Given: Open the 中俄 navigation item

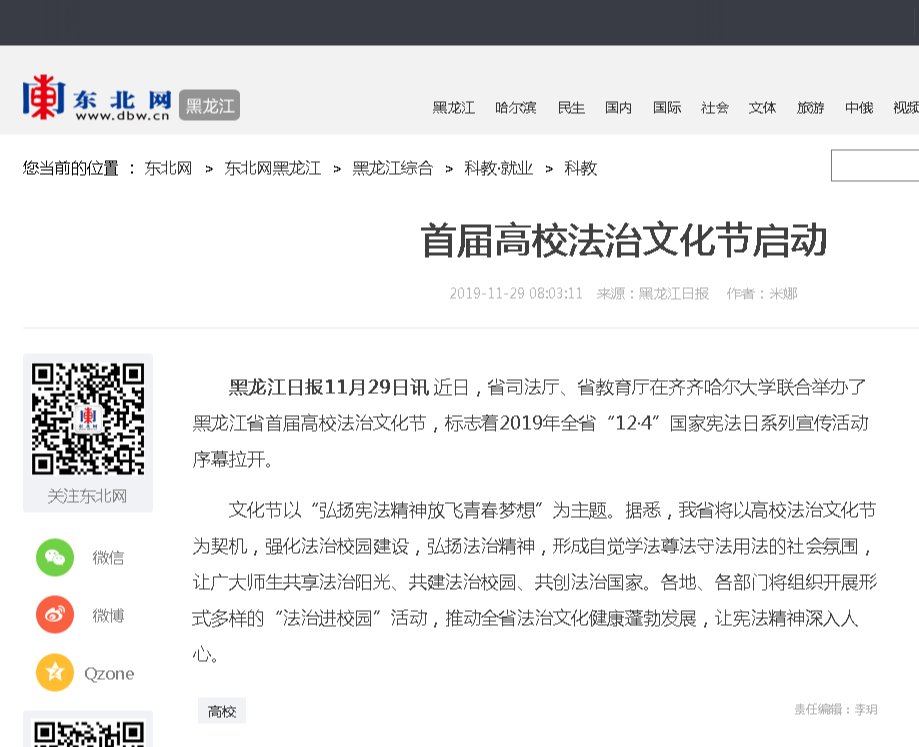Looking at the screenshot, I should [858, 108].
